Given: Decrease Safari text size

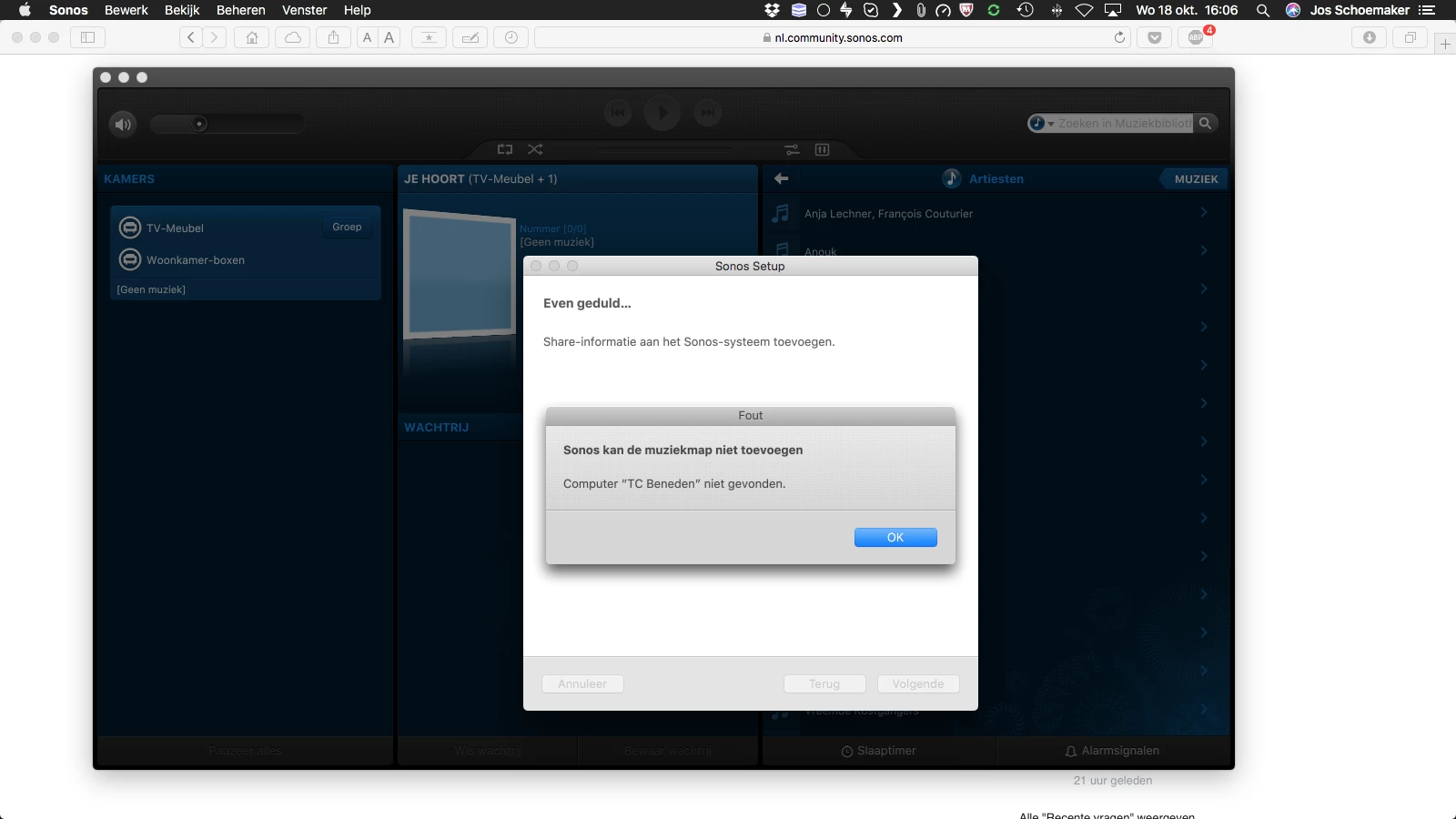Looking at the screenshot, I should [368, 37].
